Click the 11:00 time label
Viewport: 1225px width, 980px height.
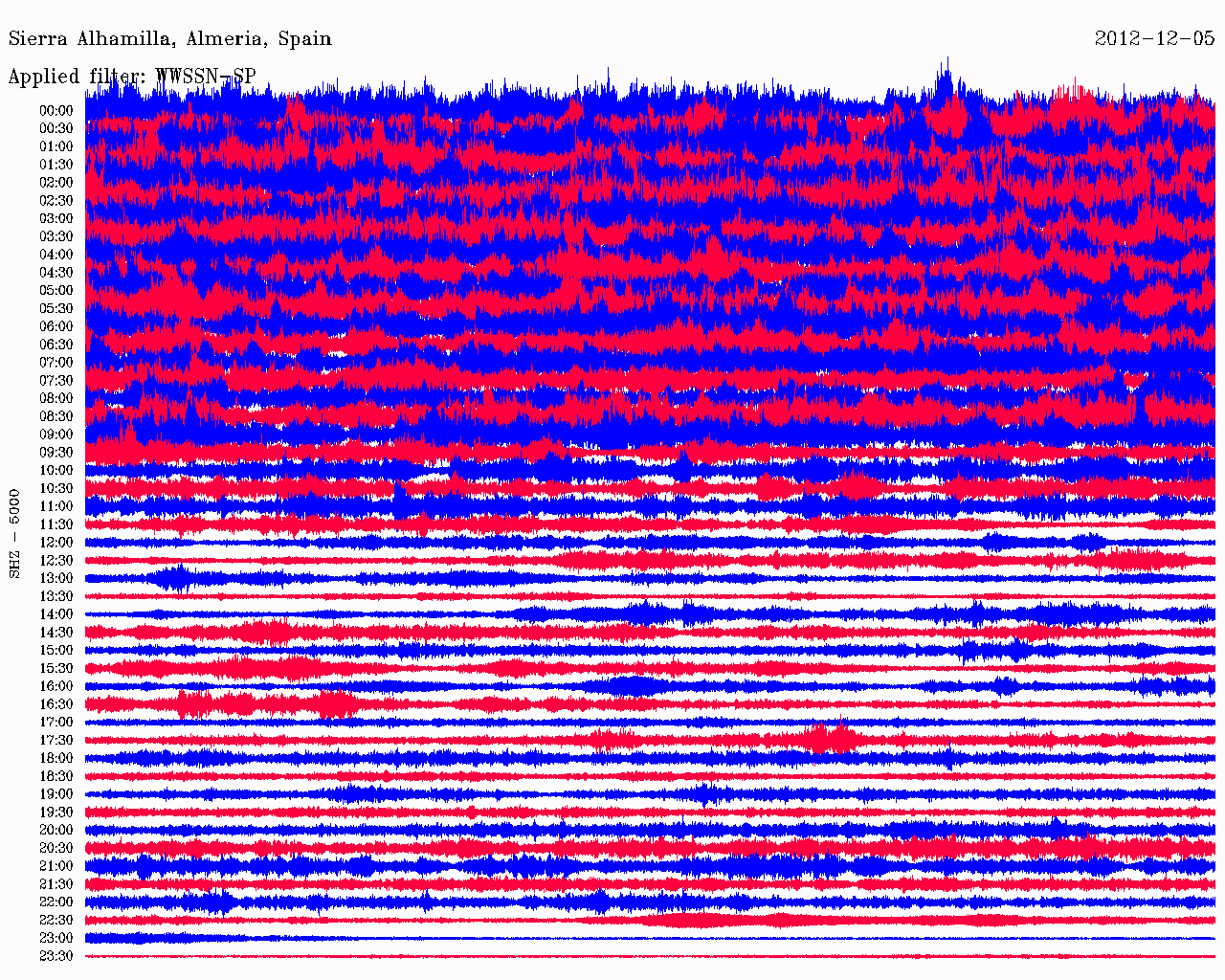56,506
